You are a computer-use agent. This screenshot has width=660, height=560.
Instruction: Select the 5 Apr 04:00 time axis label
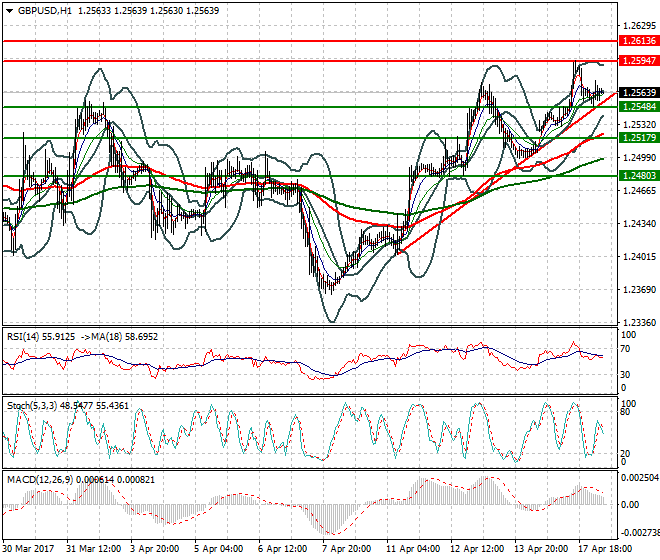coord(218,549)
